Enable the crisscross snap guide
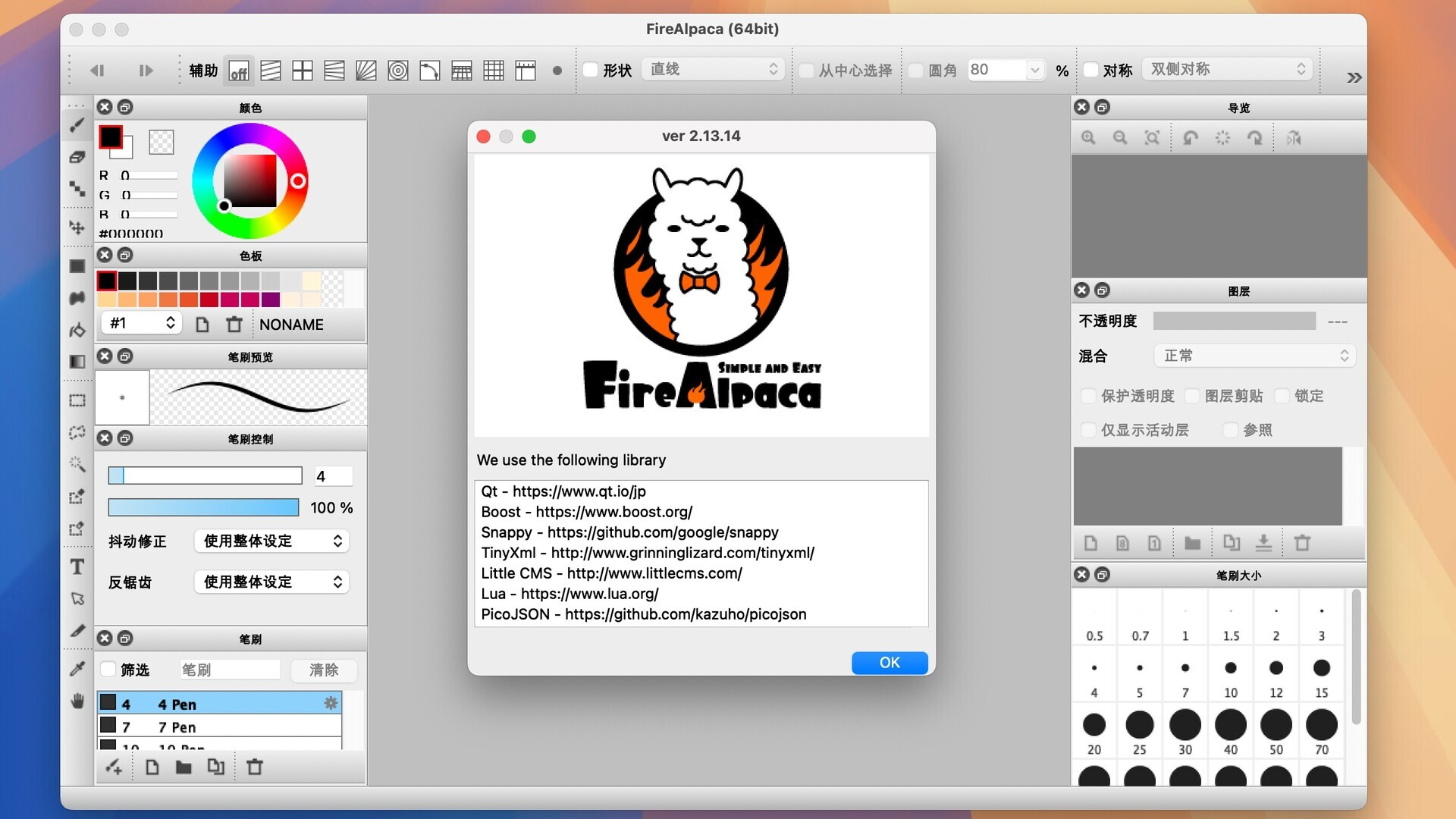This screenshot has height=819, width=1456. (x=303, y=71)
